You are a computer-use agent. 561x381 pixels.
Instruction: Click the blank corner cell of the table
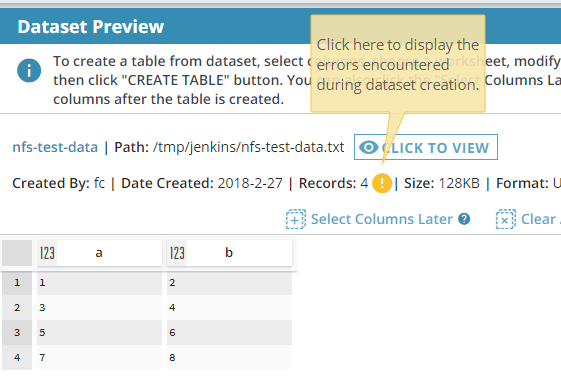[x=17, y=253]
